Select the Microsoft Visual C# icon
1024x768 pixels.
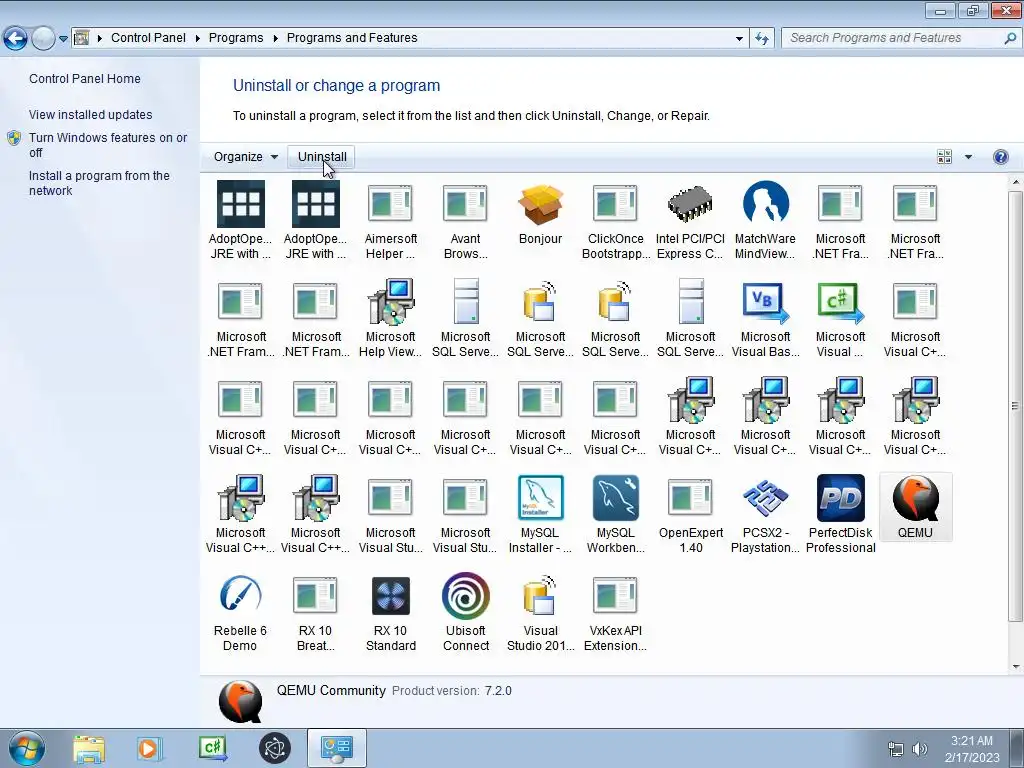click(840, 302)
